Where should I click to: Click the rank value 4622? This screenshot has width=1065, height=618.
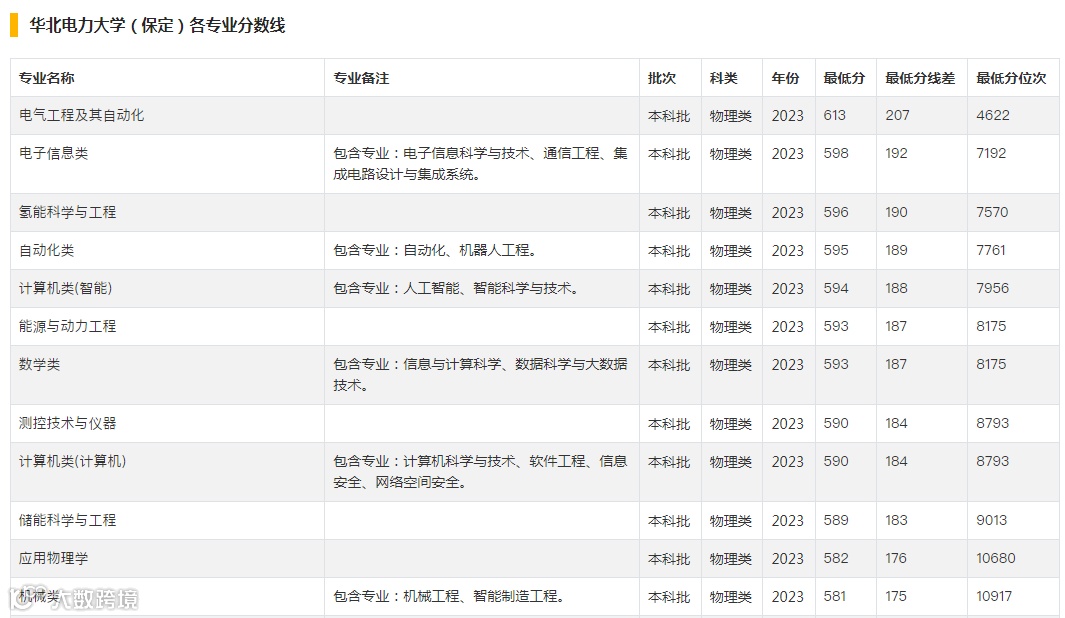993,115
